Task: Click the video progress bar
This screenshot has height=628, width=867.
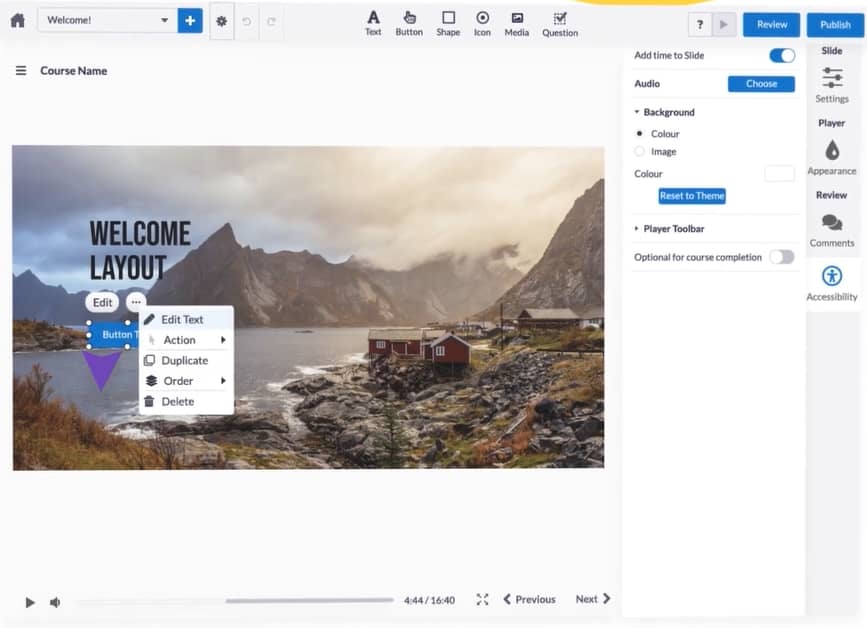Action: (234, 601)
